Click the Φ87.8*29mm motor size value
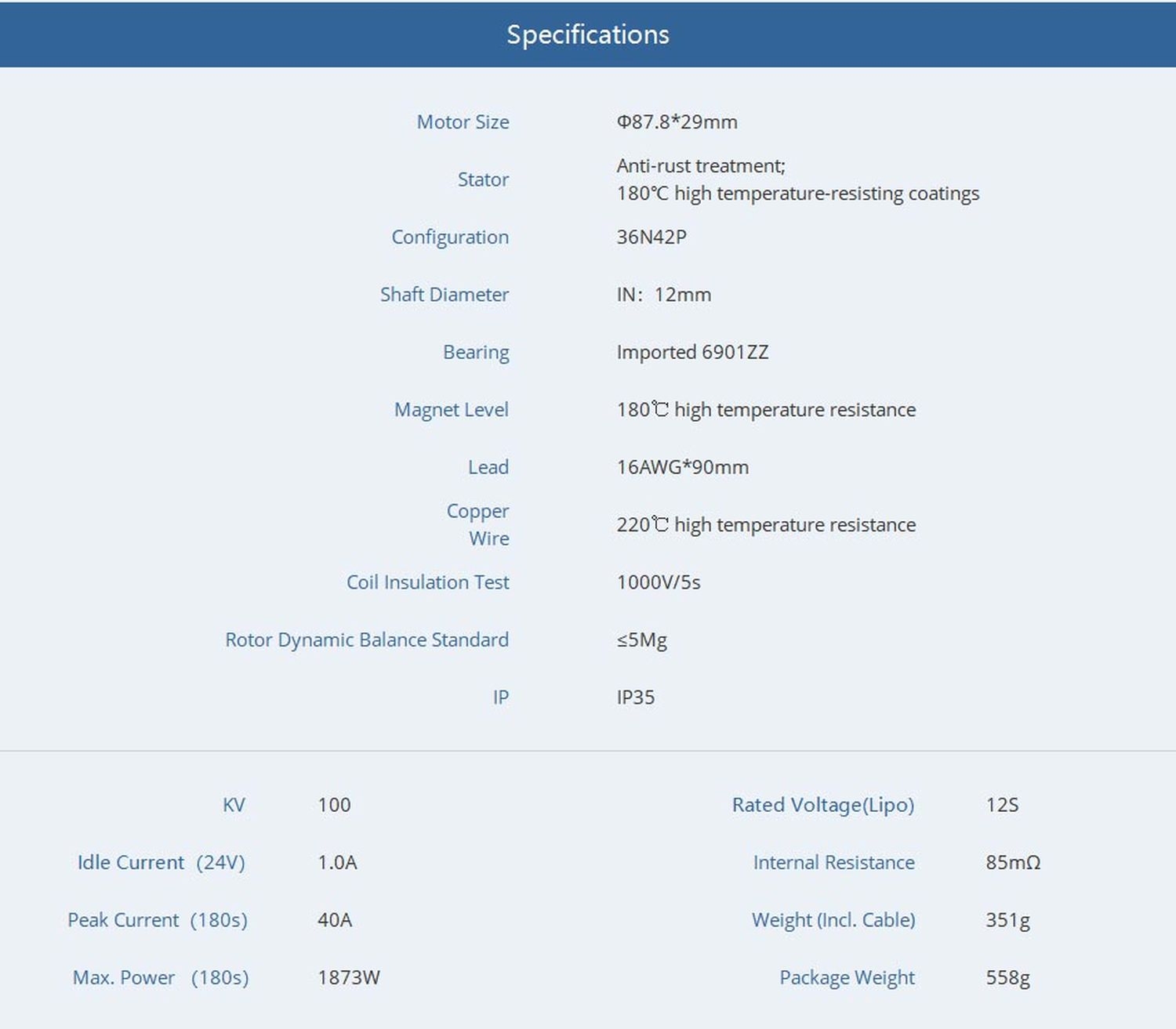 click(x=677, y=122)
